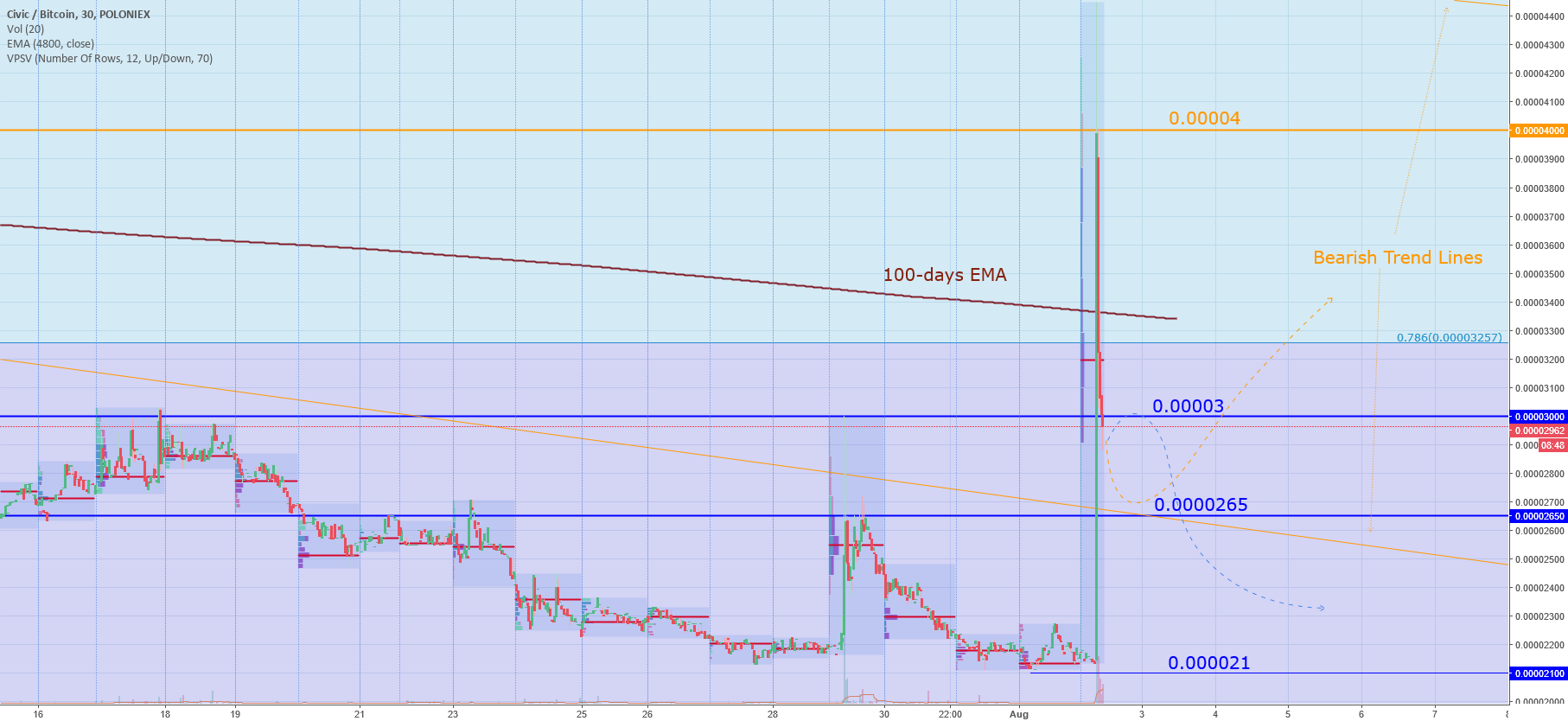This screenshot has height=721, width=1568.
Task: Click the 100-days EMA annotation text
Action: click(945, 275)
